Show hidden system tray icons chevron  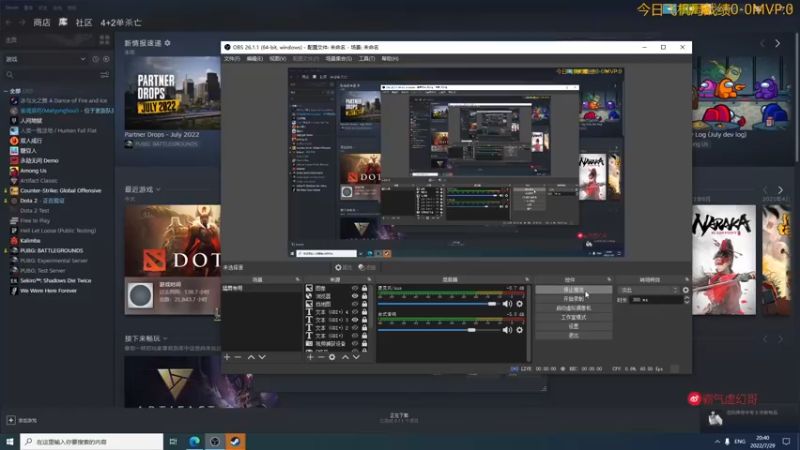[717, 441]
